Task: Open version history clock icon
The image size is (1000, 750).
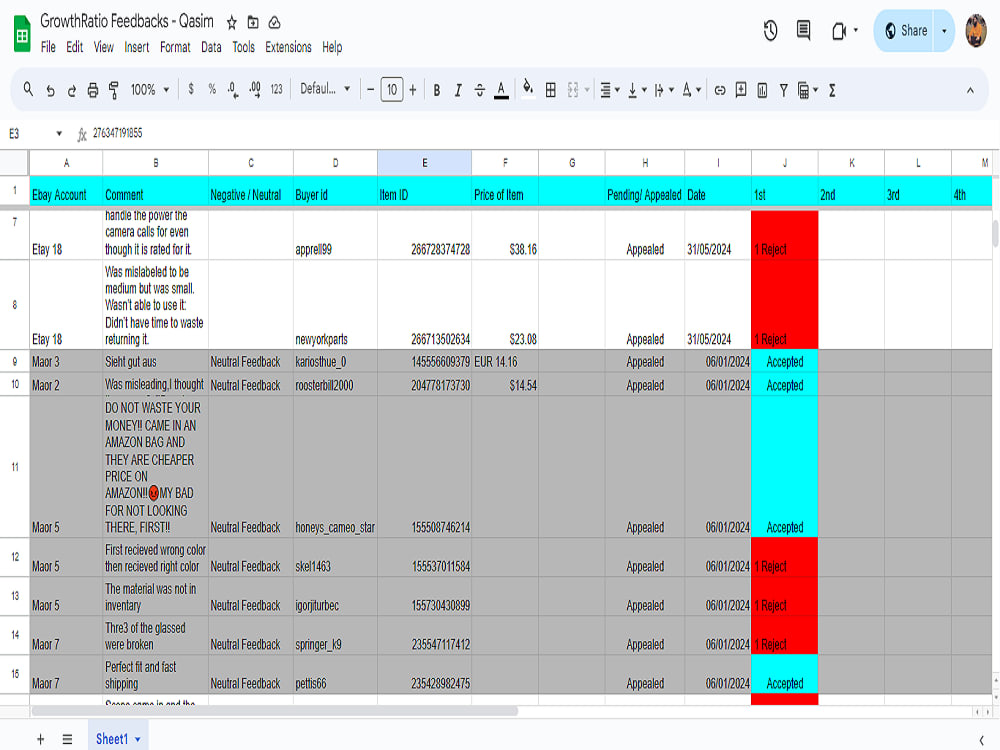Action: pyautogui.click(x=770, y=31)
